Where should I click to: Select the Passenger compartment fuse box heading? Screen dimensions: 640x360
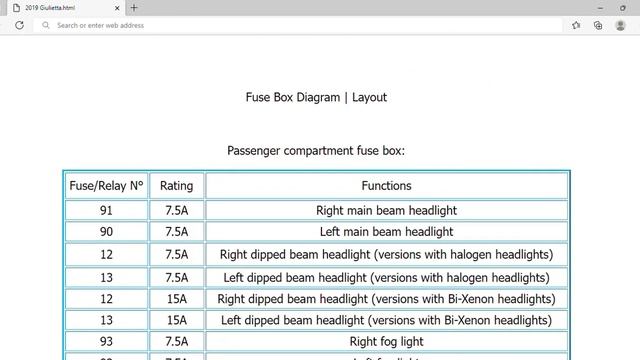(316, 151)
